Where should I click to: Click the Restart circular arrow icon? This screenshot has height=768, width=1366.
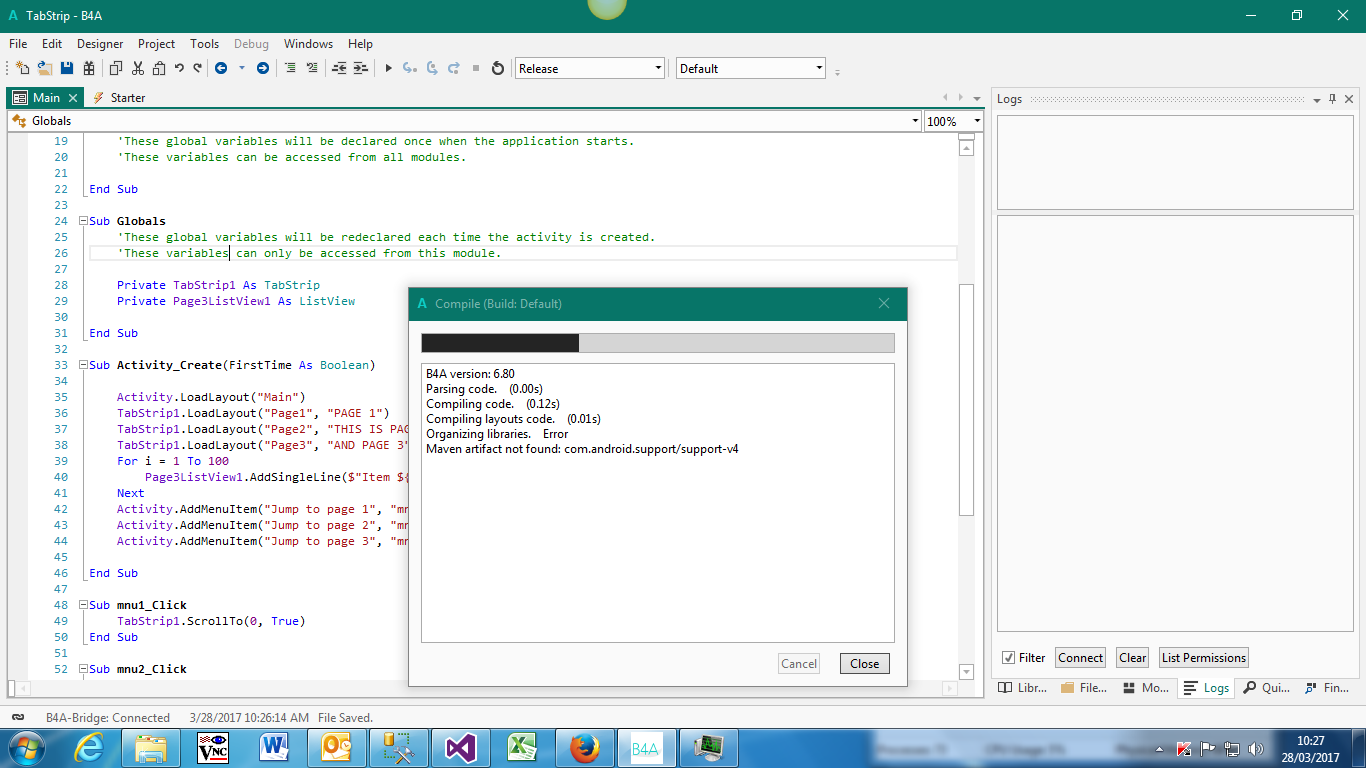[498, 68]
